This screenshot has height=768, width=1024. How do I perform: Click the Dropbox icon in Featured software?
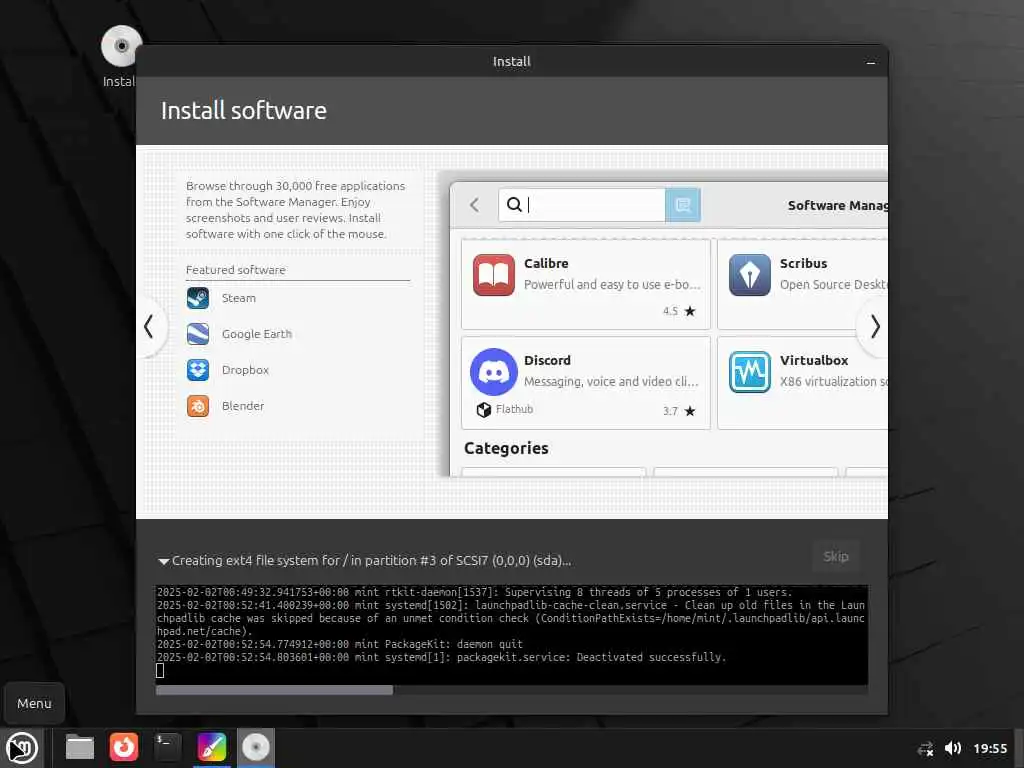click(x=198, y=370)
